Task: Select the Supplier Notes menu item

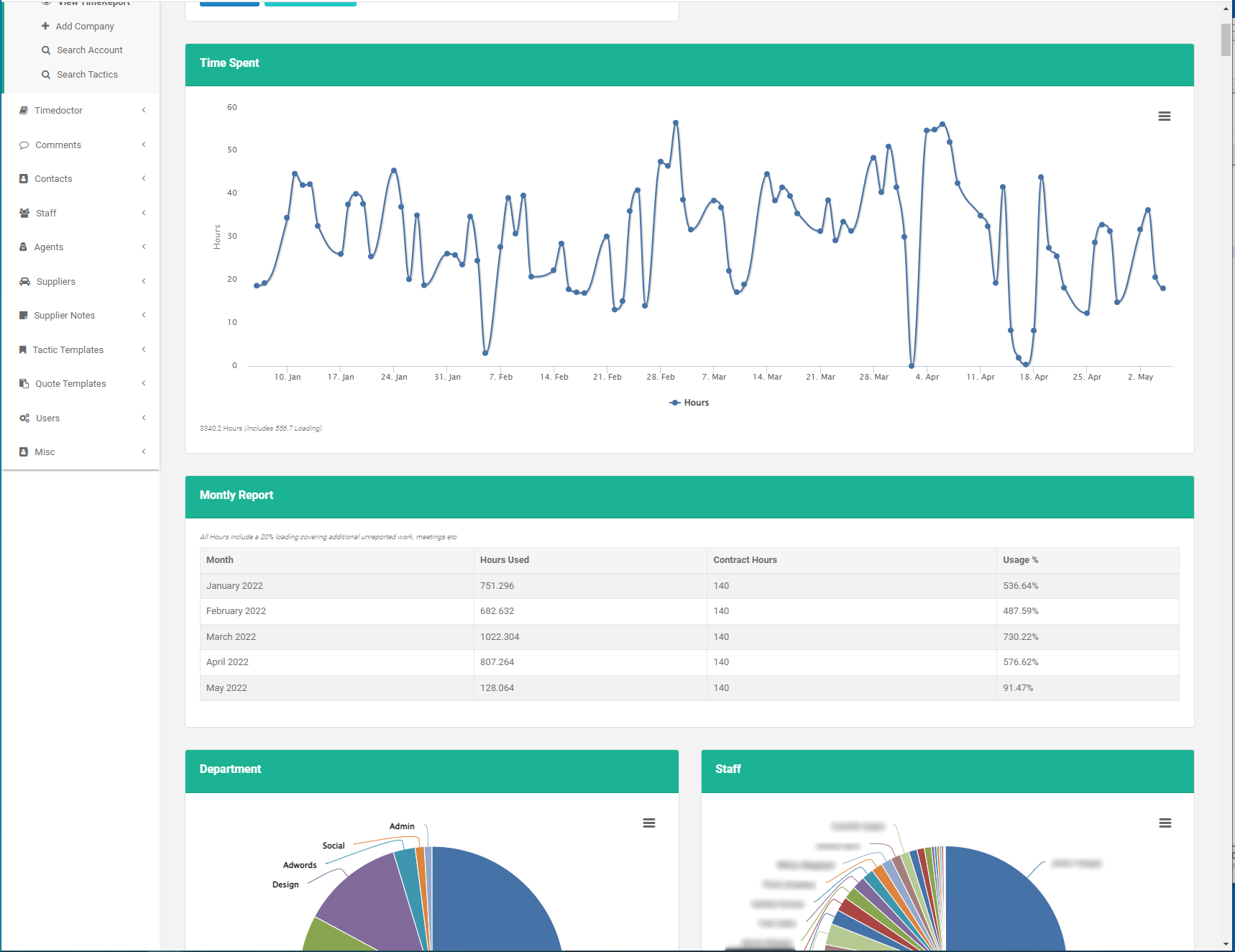Action: click(x=65, y=316)
